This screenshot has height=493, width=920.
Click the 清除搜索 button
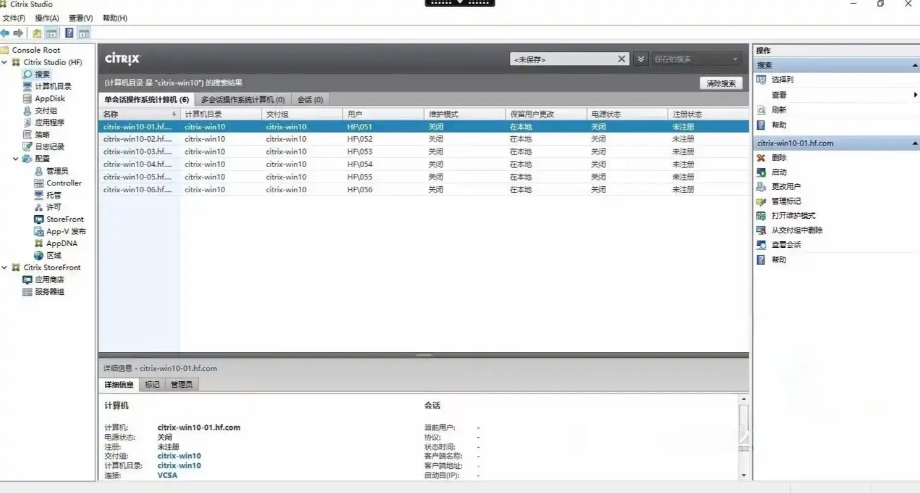tap(721, 84)
